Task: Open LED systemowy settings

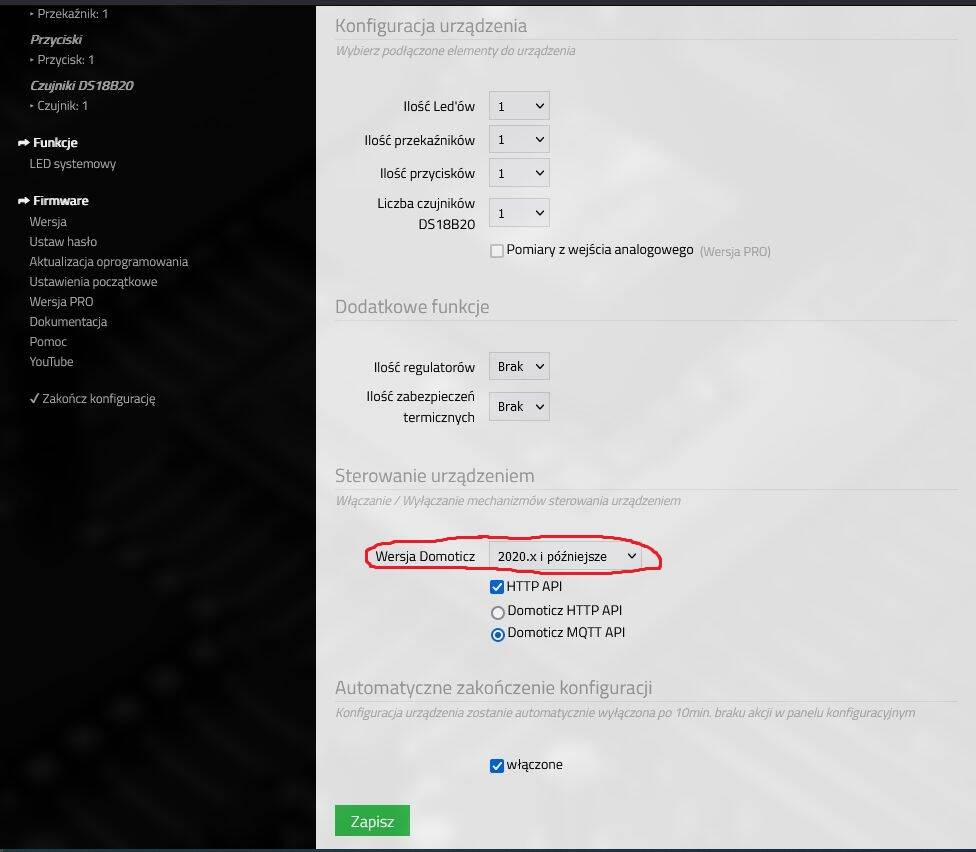Action: tap(73, 164)
